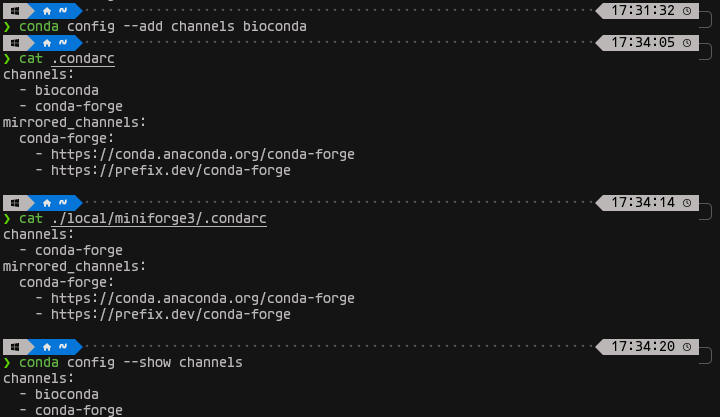Open the second conda.anaconda.org/conda-forge URL
Screen dimensions: 720x417
click(203, 298)
